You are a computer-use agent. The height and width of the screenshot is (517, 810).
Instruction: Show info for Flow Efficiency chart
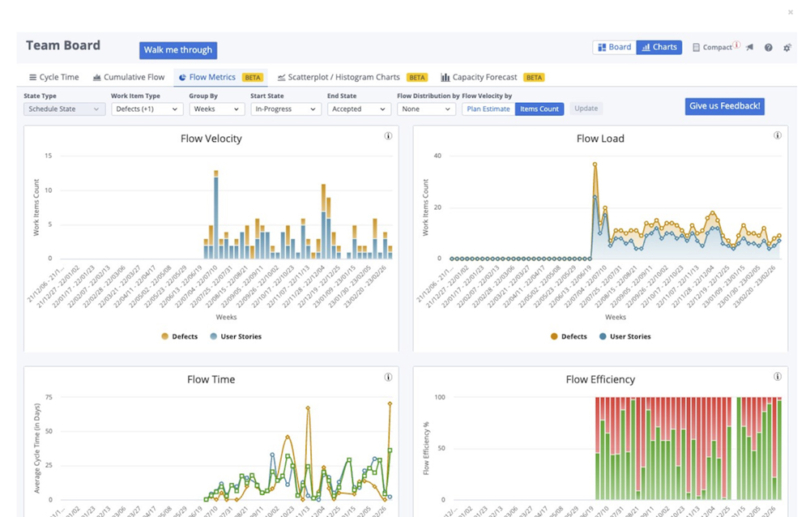[x=777, y=377]
